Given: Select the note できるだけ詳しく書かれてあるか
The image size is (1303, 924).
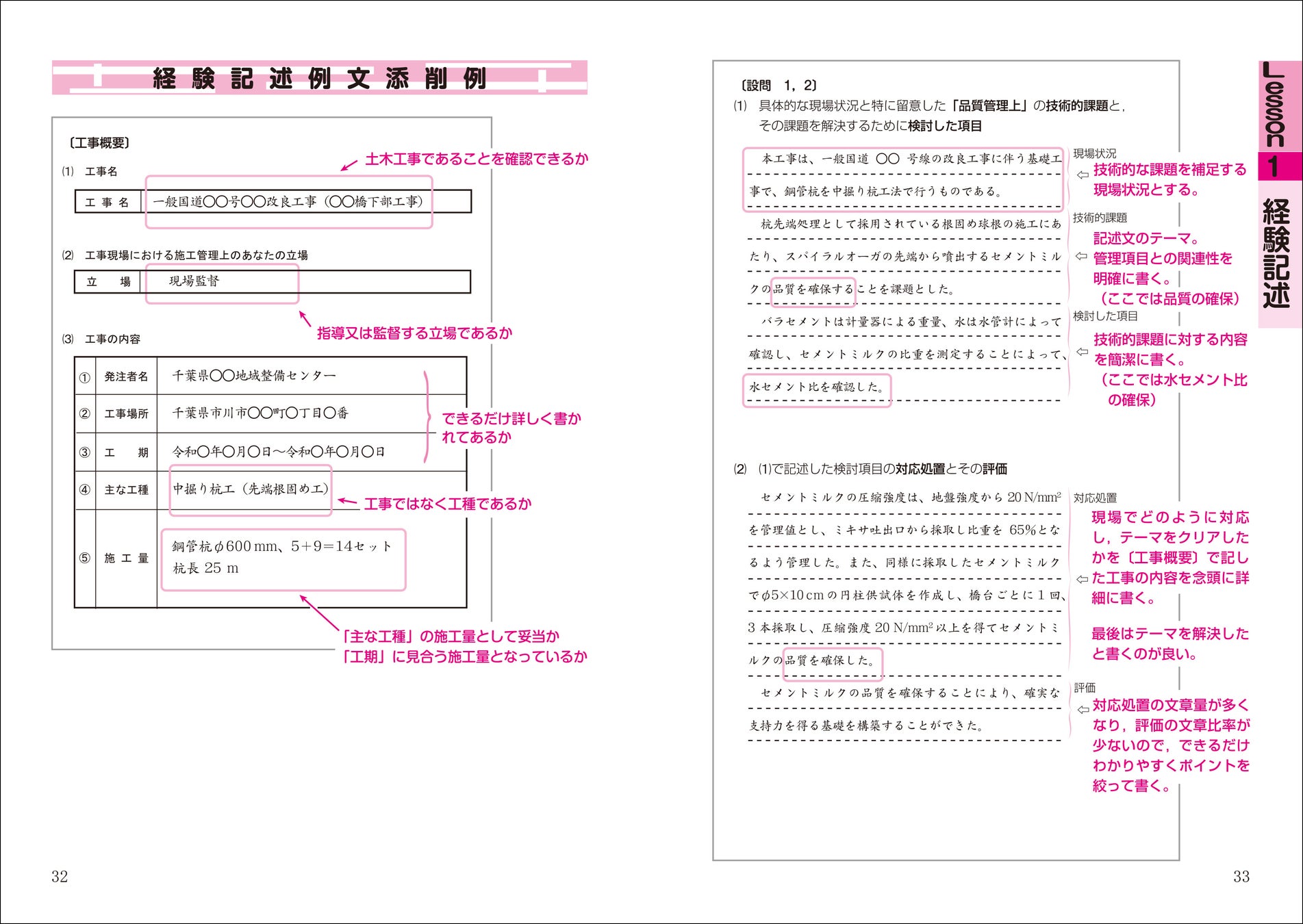Looking at the screenshot, I should tap(511, 428).
